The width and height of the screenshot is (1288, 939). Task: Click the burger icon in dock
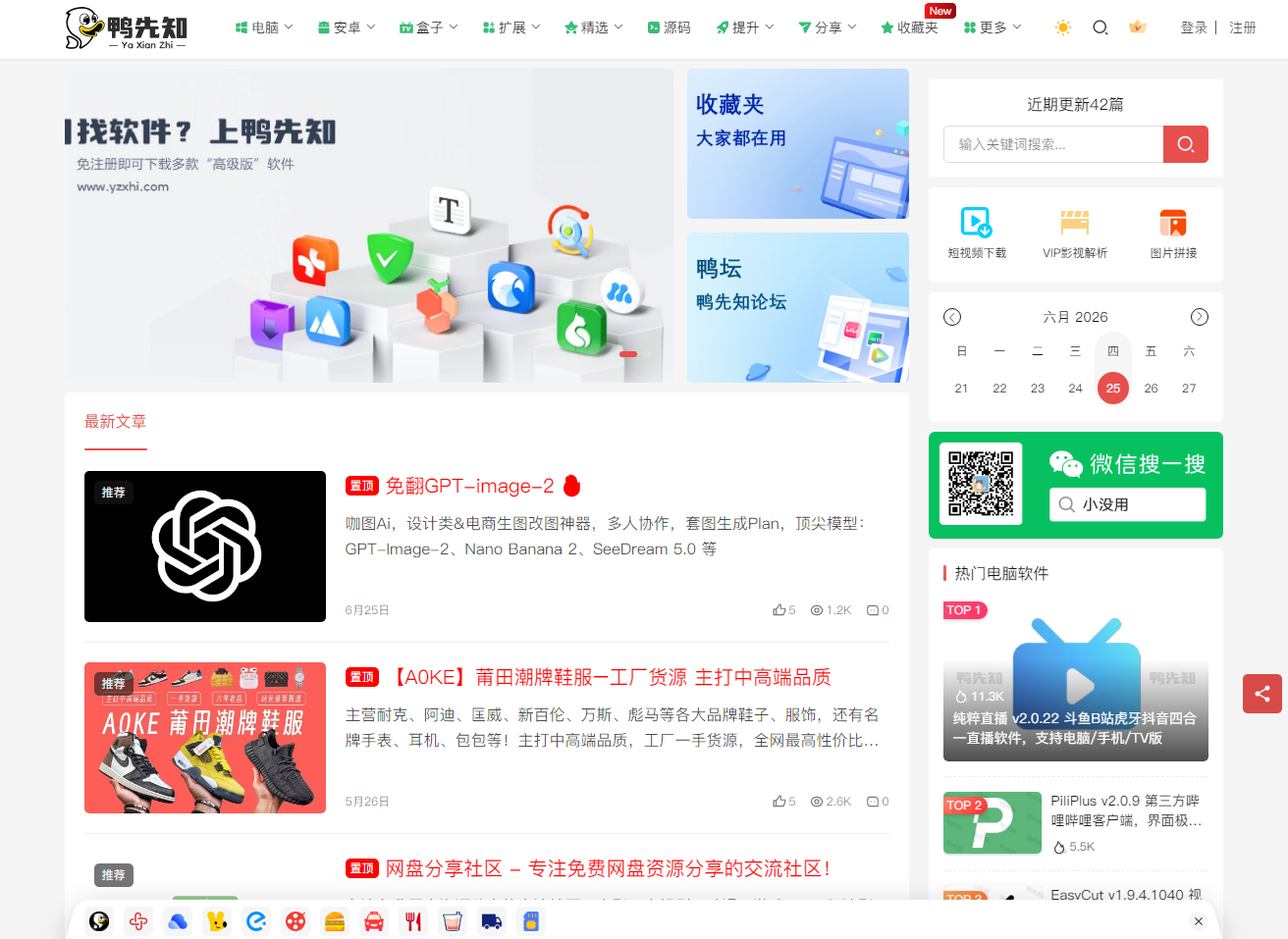[x=335, y=921]
